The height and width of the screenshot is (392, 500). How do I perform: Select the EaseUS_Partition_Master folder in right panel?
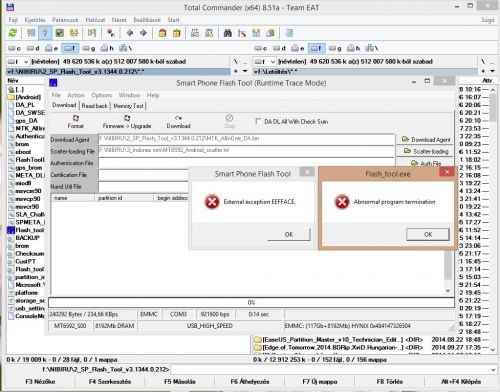coord(338,340)
